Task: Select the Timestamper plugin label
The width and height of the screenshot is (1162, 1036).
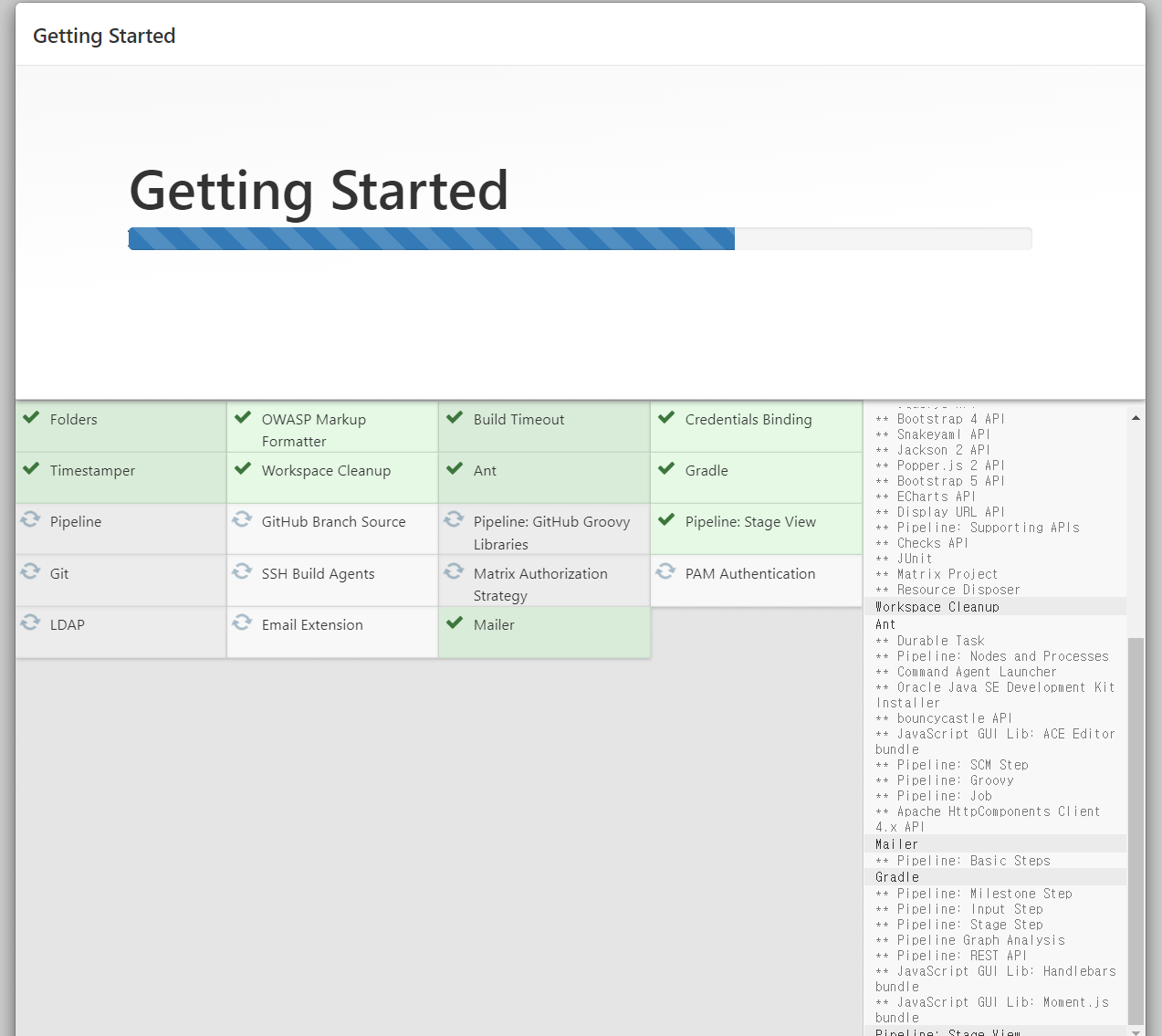Action: [93, 471]
